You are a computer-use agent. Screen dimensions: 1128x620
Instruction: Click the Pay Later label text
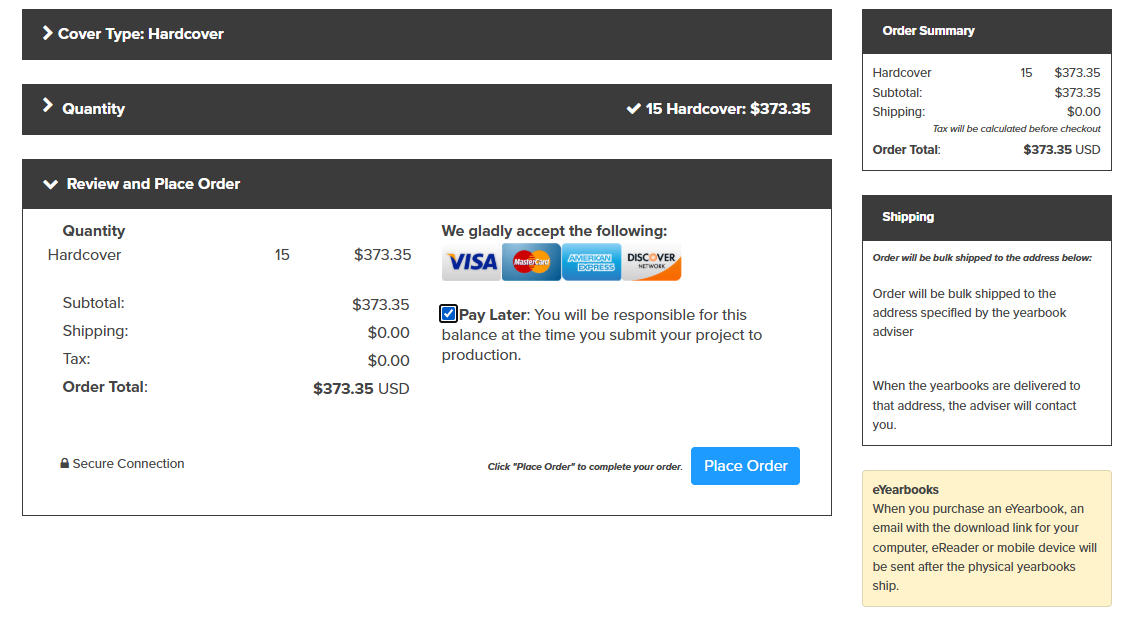pyautogui.click(x=494, y=315)
